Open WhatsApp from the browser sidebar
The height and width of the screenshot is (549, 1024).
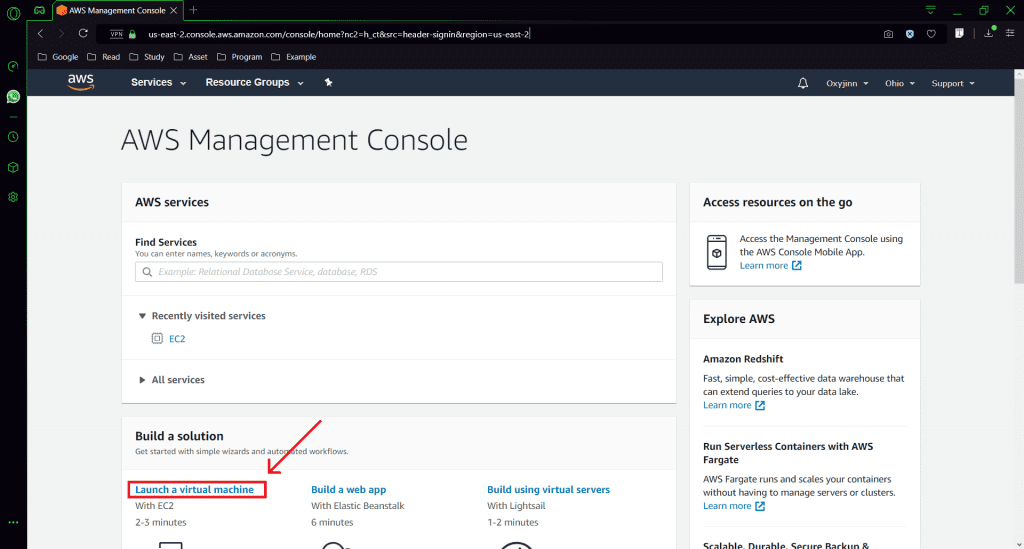[x=13, y=97]
